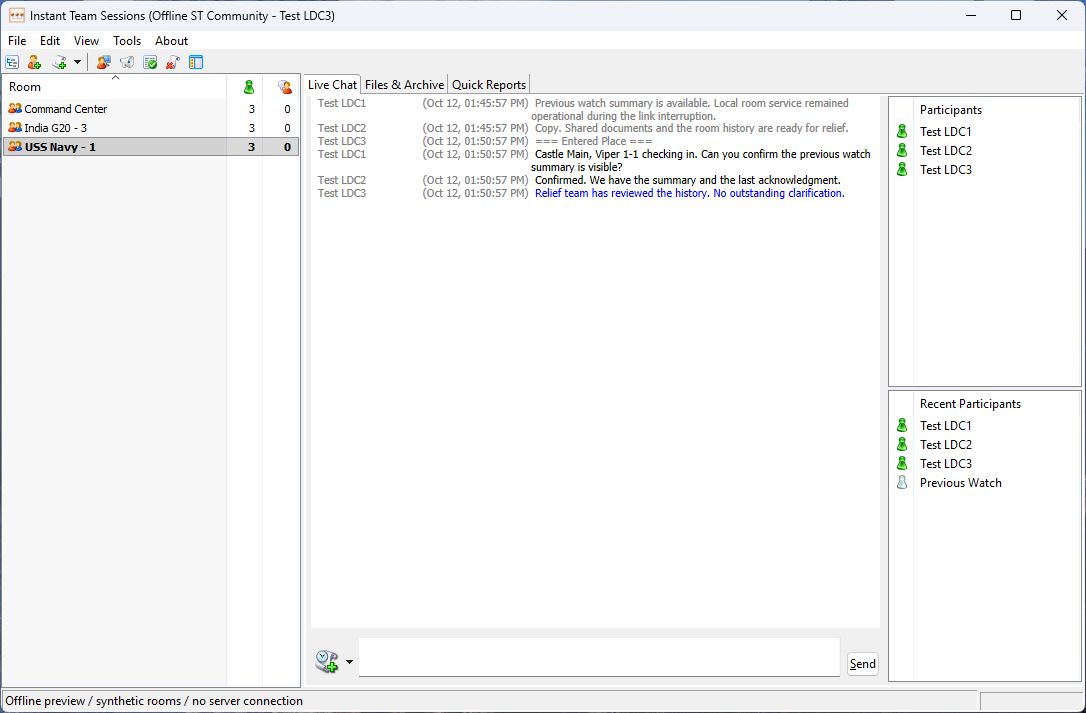The height and width of the screenshot is (713, 1086).
Task: Click the '=== Entered Place ===' message
Action: [594, 141]
